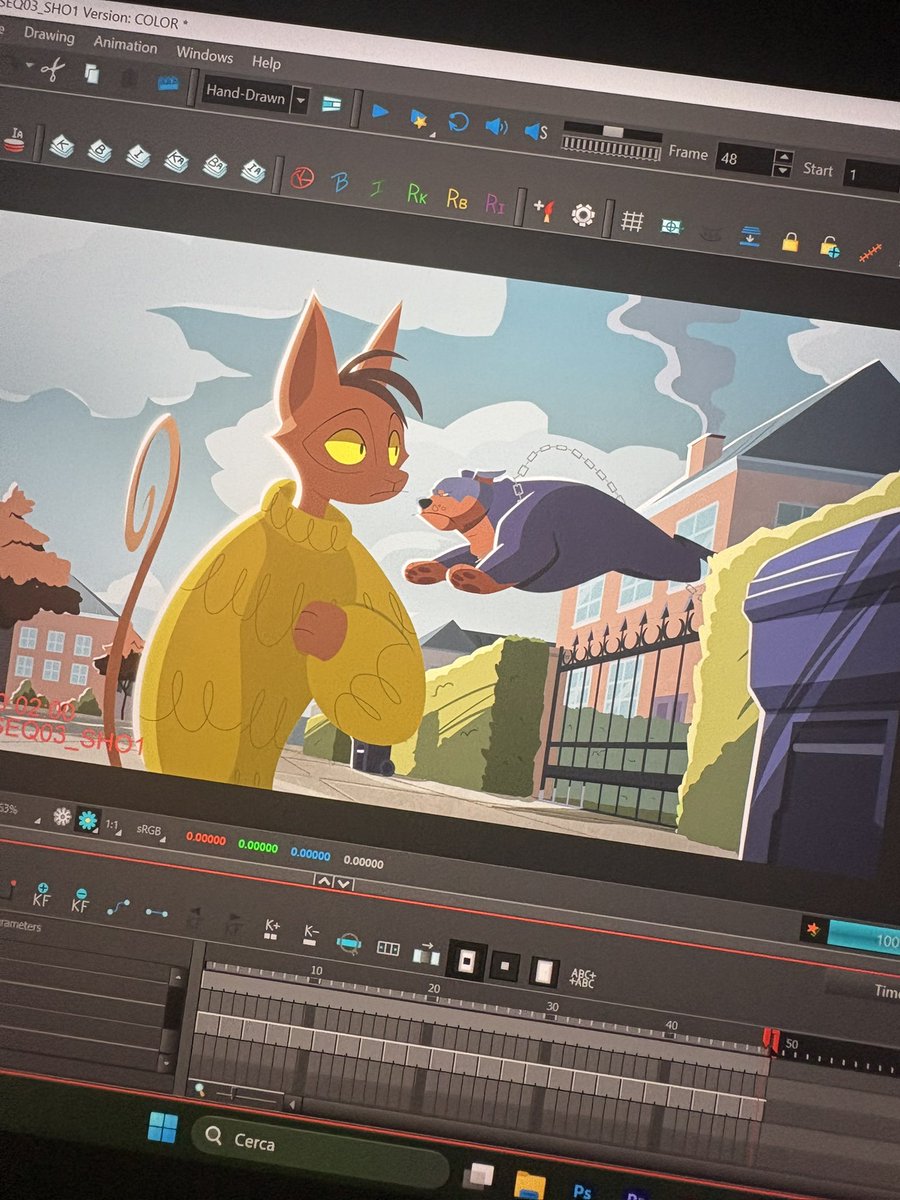Click the split cells timeline icon
The height and width of the screenshot is (1200, 900).
[x=387, y=947]
